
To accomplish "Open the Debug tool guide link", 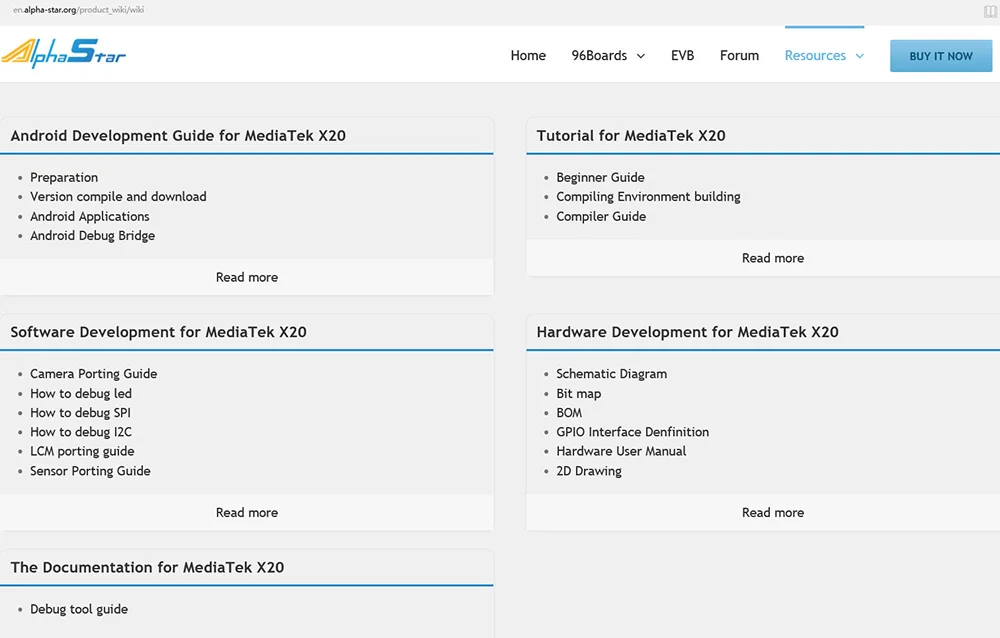I will (78, 609).
